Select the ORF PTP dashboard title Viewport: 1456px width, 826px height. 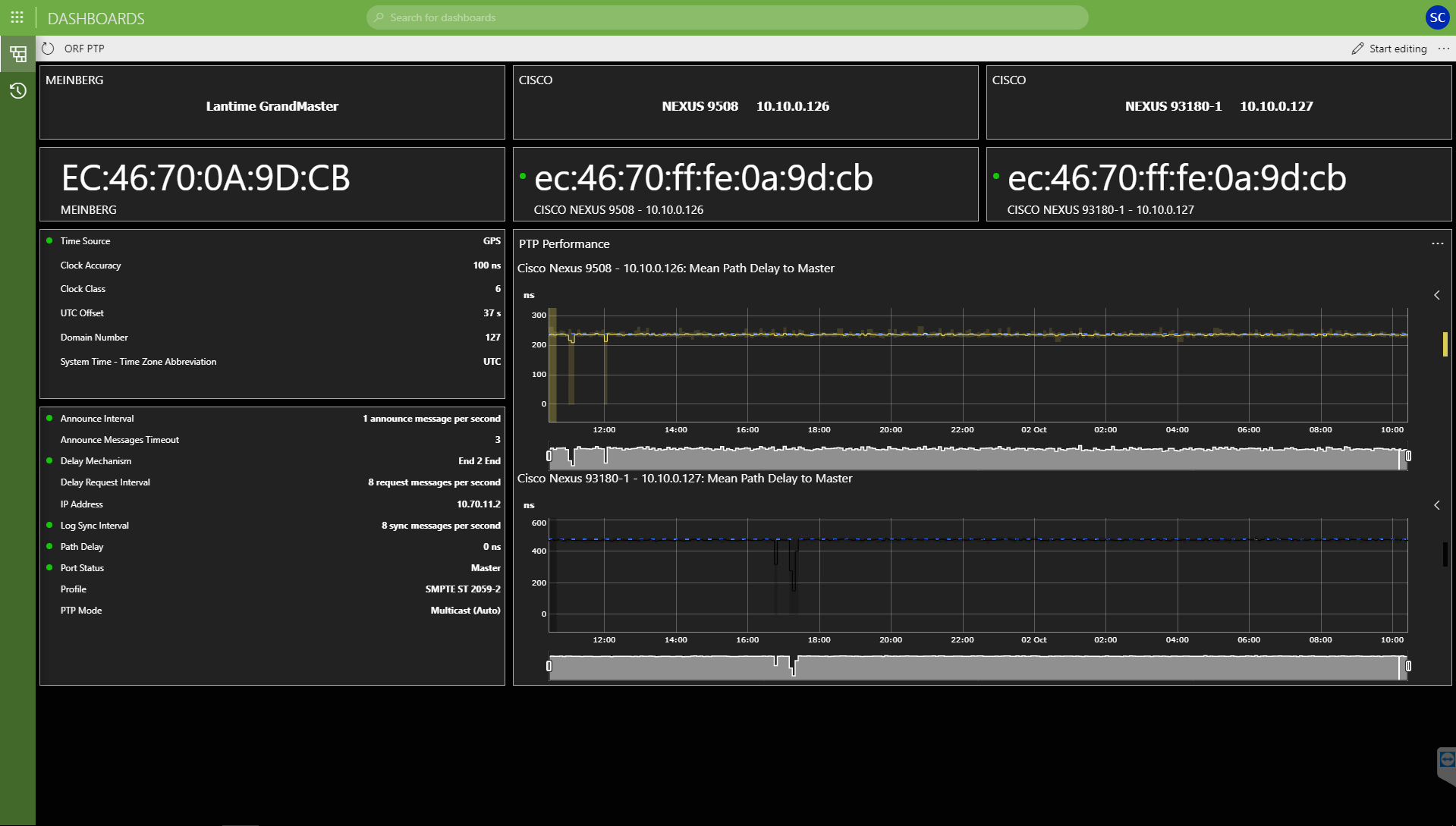tap(84, 49)
